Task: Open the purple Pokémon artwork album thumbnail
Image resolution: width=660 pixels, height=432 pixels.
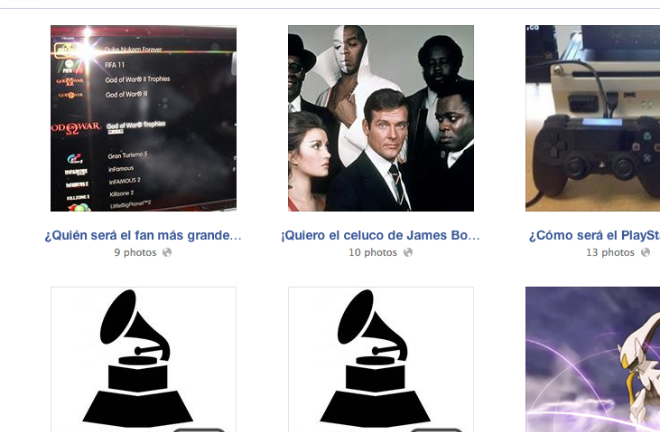Action: 593,360
